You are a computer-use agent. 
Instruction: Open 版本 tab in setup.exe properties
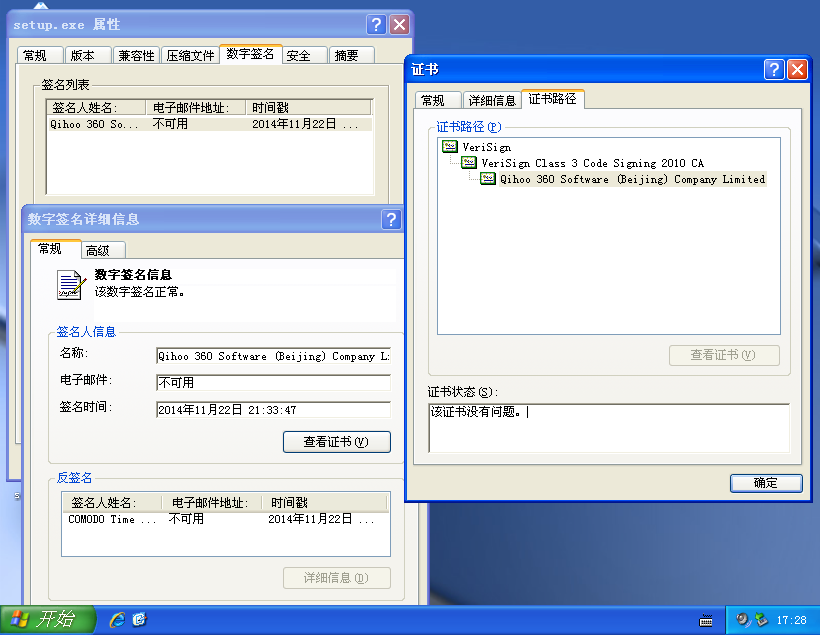[x=89, y=55]
